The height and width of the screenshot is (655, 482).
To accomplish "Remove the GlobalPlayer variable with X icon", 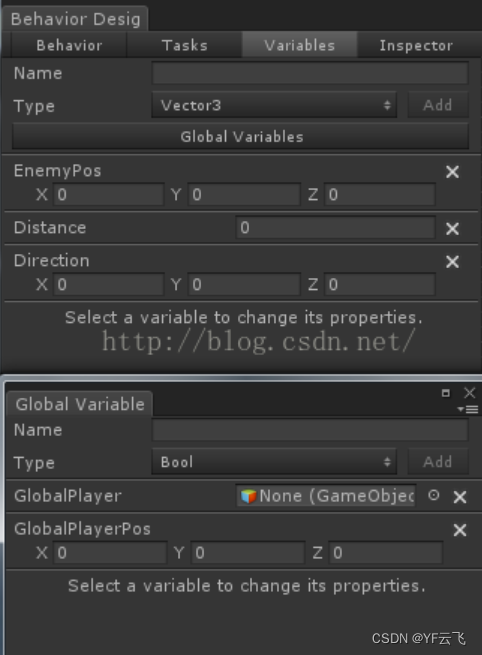I will coord(460,497).
